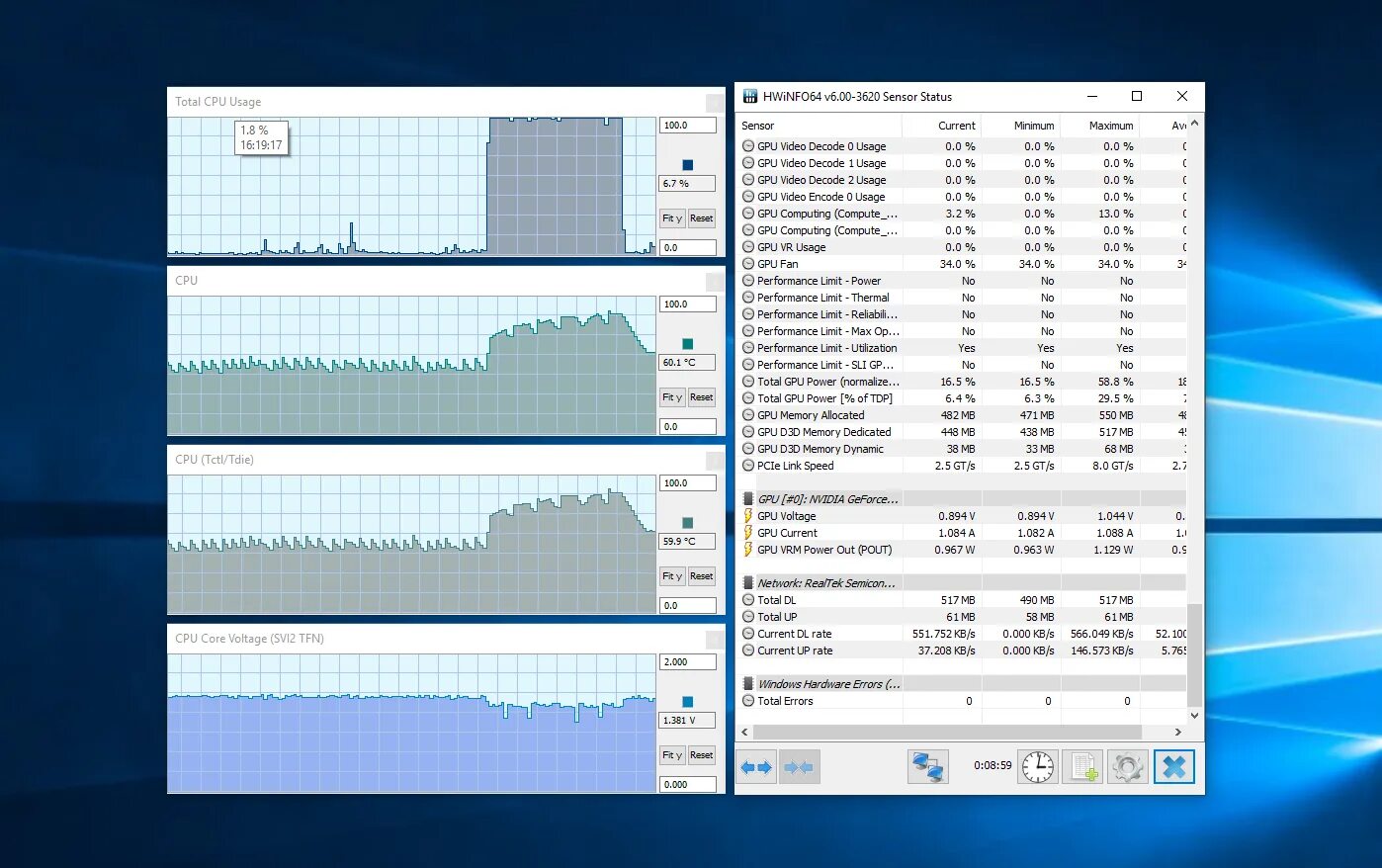Viewport: 1382px width, 868px height.
Task: Click the HWiNFO64 app icon in the title bar
Action: [750, 97]
